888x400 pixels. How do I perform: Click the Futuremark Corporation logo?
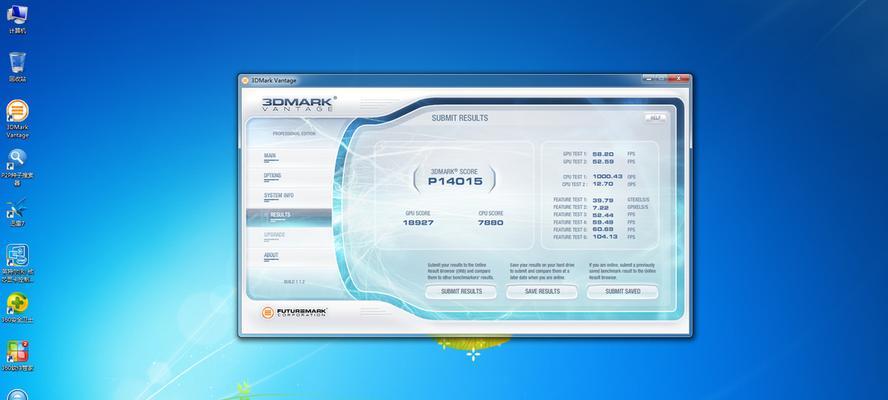[294, 312]
